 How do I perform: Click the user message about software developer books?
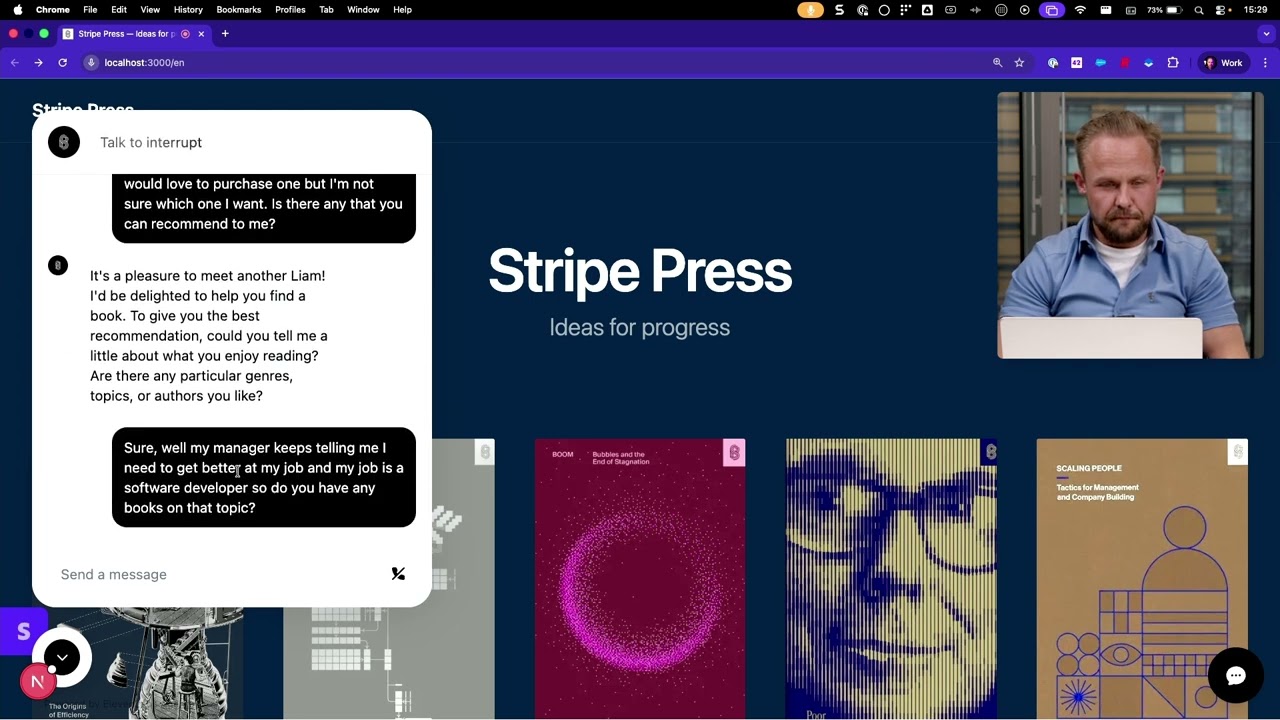(264, 477)
